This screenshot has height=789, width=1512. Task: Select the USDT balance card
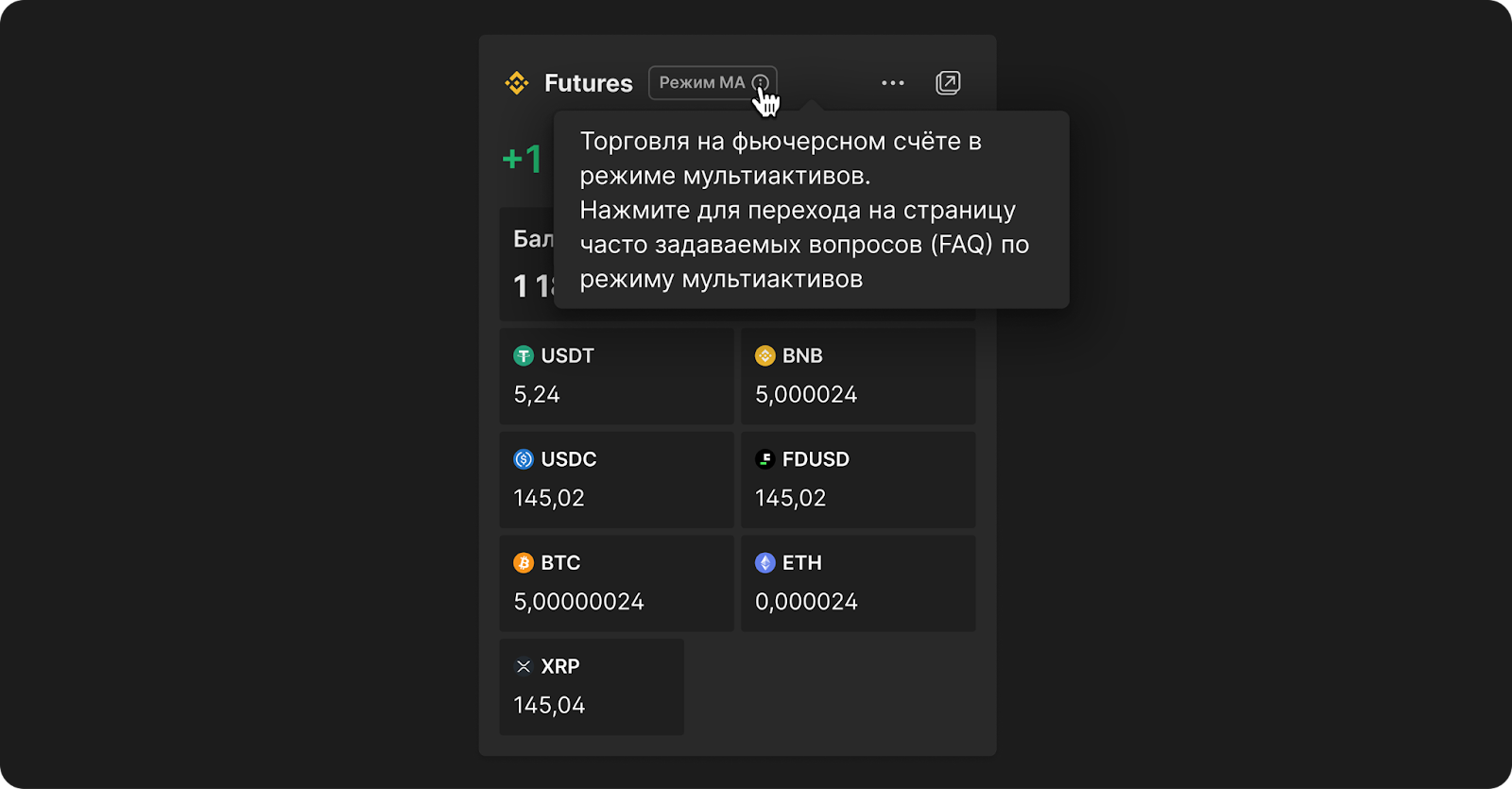617,376
